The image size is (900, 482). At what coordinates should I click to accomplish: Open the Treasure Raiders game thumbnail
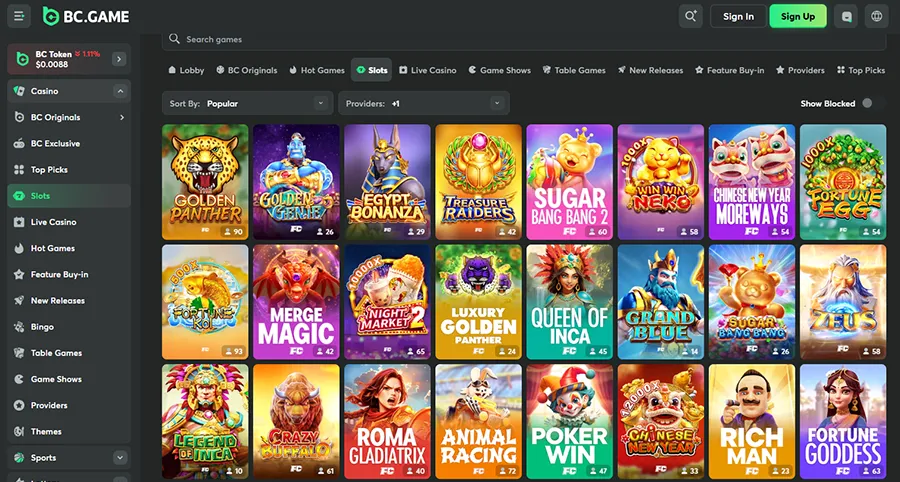[x=479, y=182]
